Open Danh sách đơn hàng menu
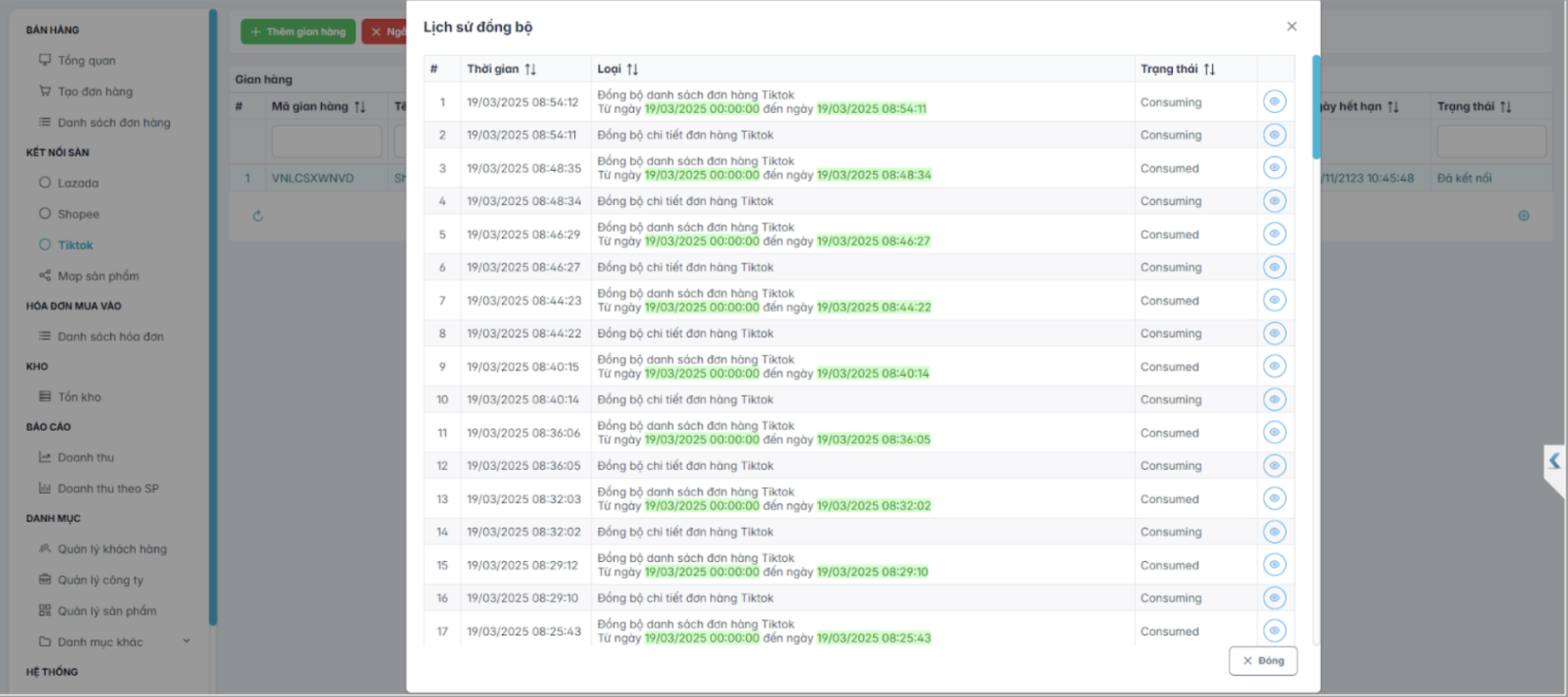The image size is (1568, 697). tap(114, 122)
